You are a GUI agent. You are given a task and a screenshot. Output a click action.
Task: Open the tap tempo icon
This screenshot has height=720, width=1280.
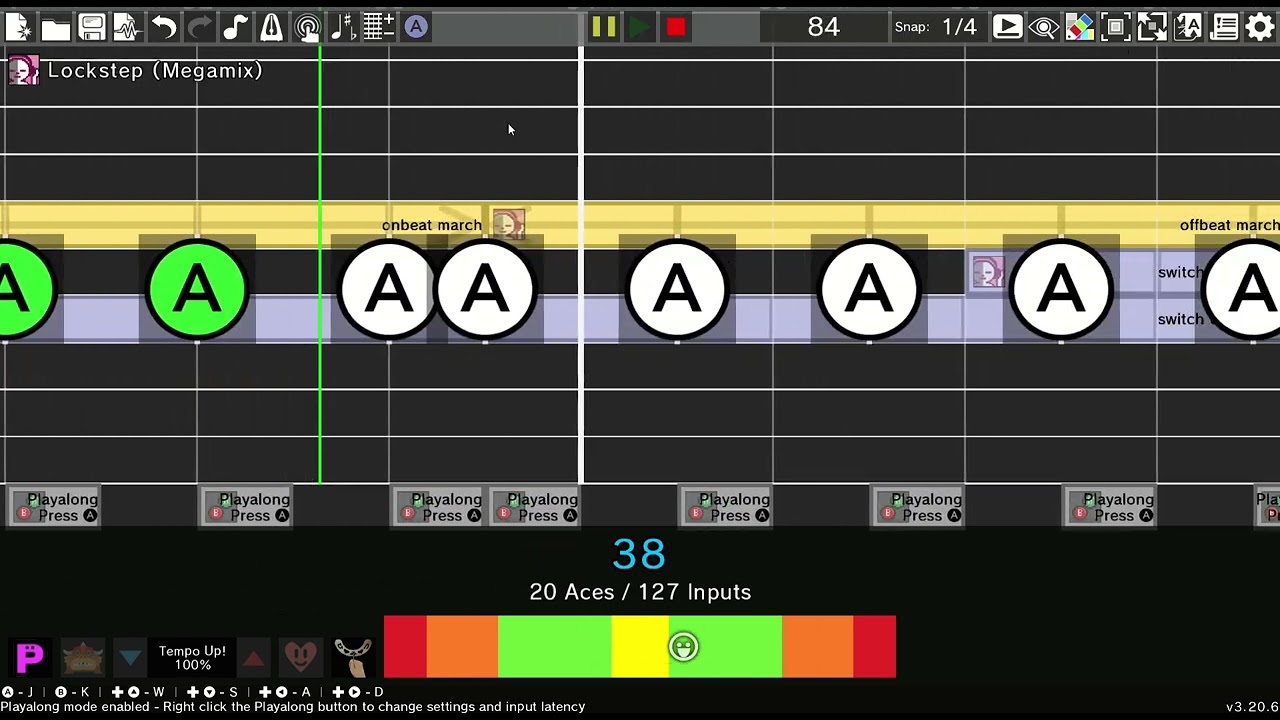pos(307,27)
